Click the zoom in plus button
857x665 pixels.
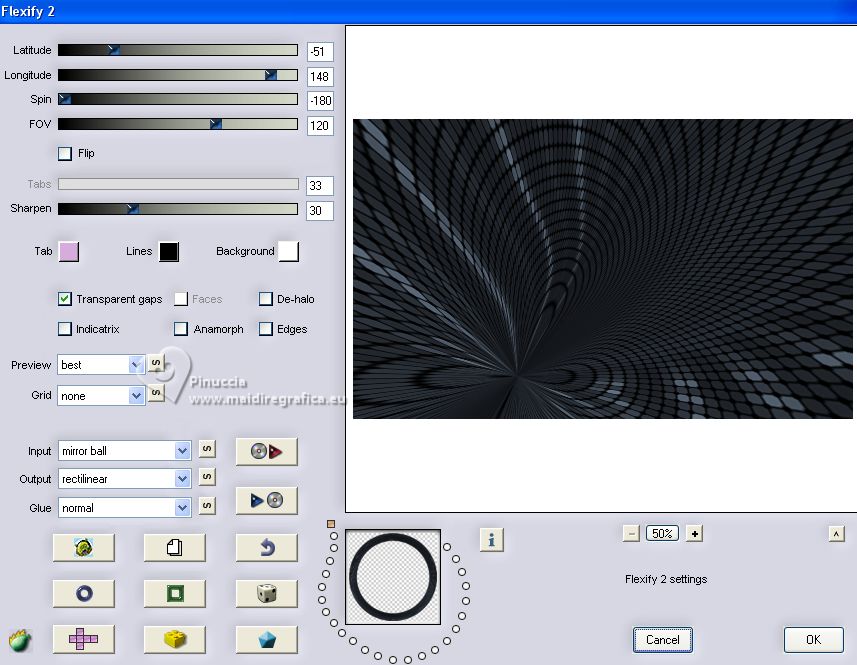coord(695,533)
